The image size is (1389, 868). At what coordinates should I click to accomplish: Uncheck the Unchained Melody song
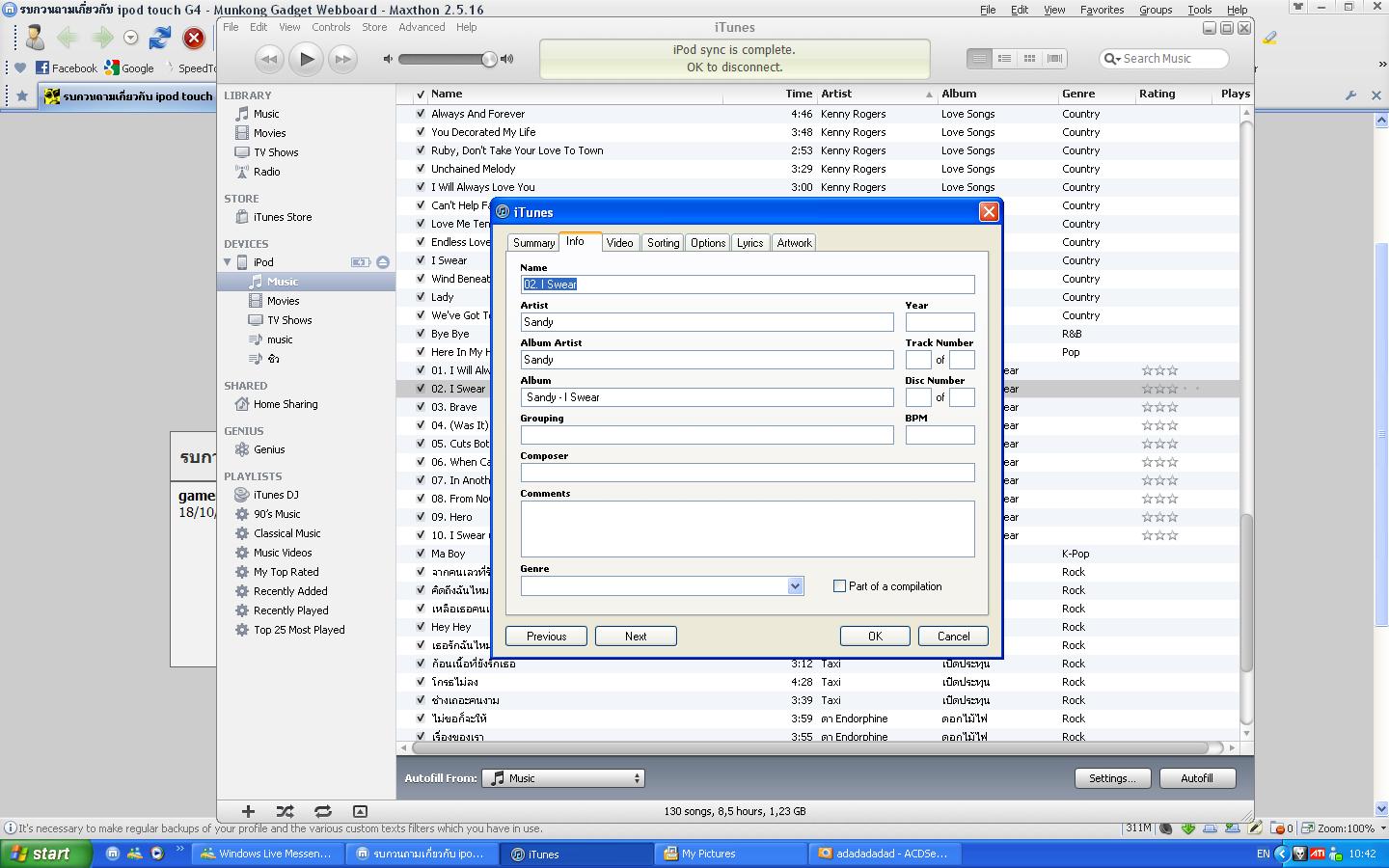[x=421, y=169]
